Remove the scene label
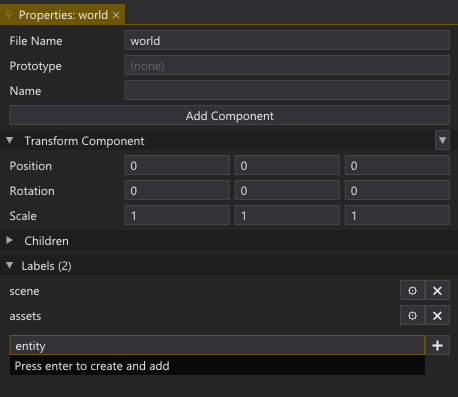Image resolution: width=458 pixels, height=397 pixels. pos(437,291)
